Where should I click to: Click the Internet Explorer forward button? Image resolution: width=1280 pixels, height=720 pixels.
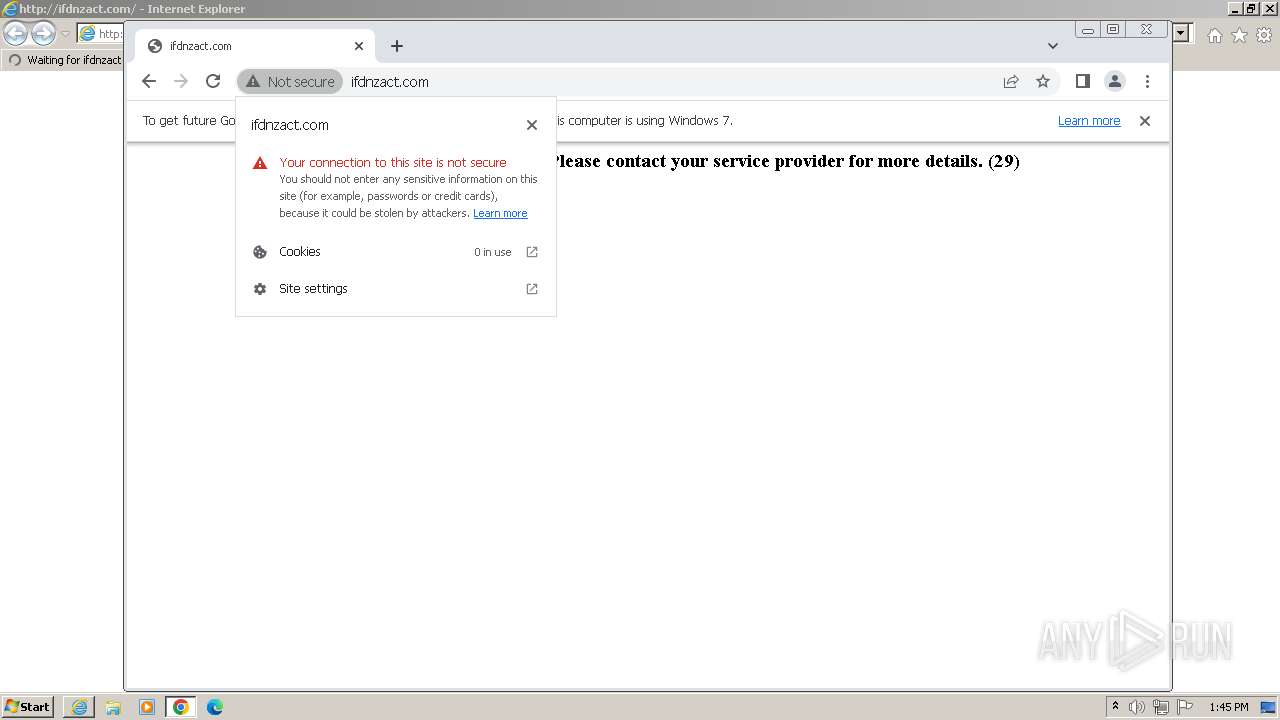tap(43, 34)
